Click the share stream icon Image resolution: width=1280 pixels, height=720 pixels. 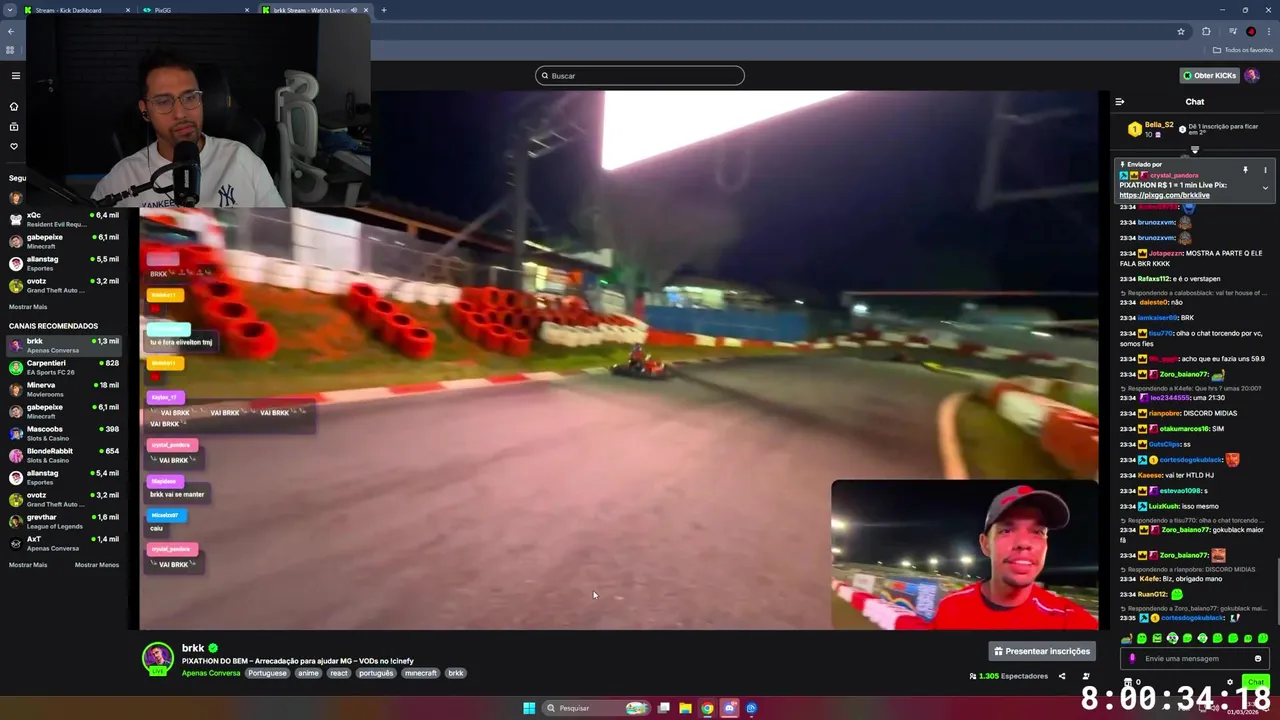point(1062,676)
